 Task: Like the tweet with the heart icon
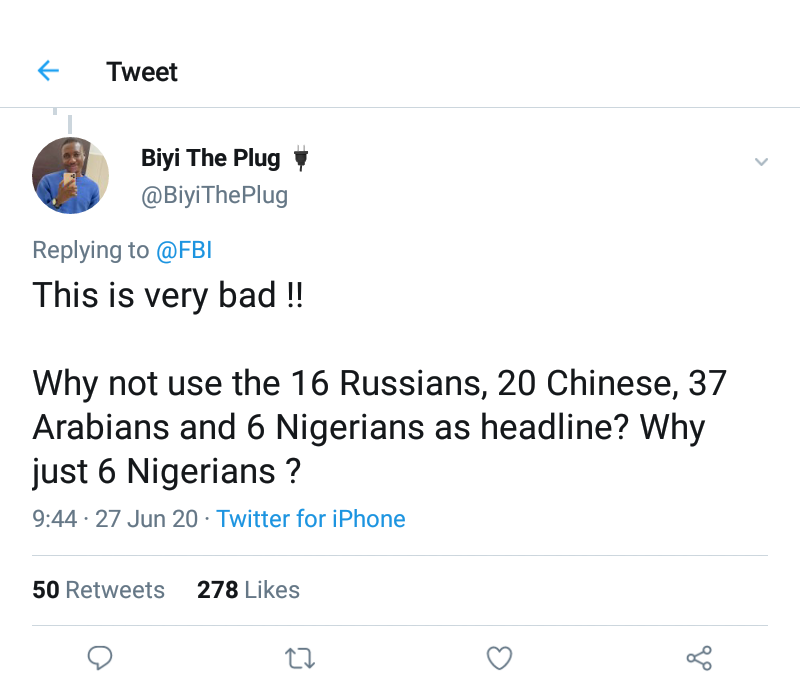click(499, 657)
